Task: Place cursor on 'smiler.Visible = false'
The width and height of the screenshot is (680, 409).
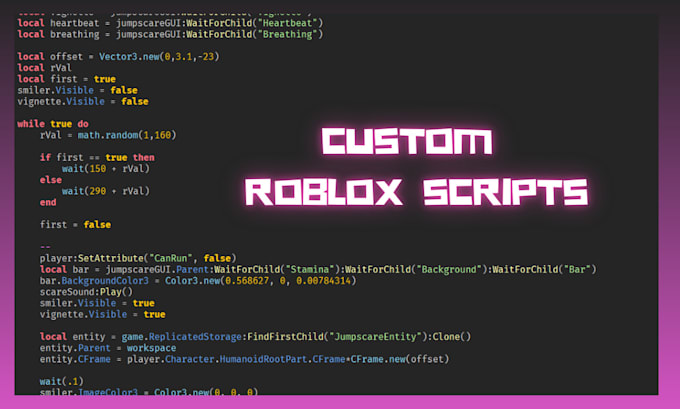Action: 78,90
